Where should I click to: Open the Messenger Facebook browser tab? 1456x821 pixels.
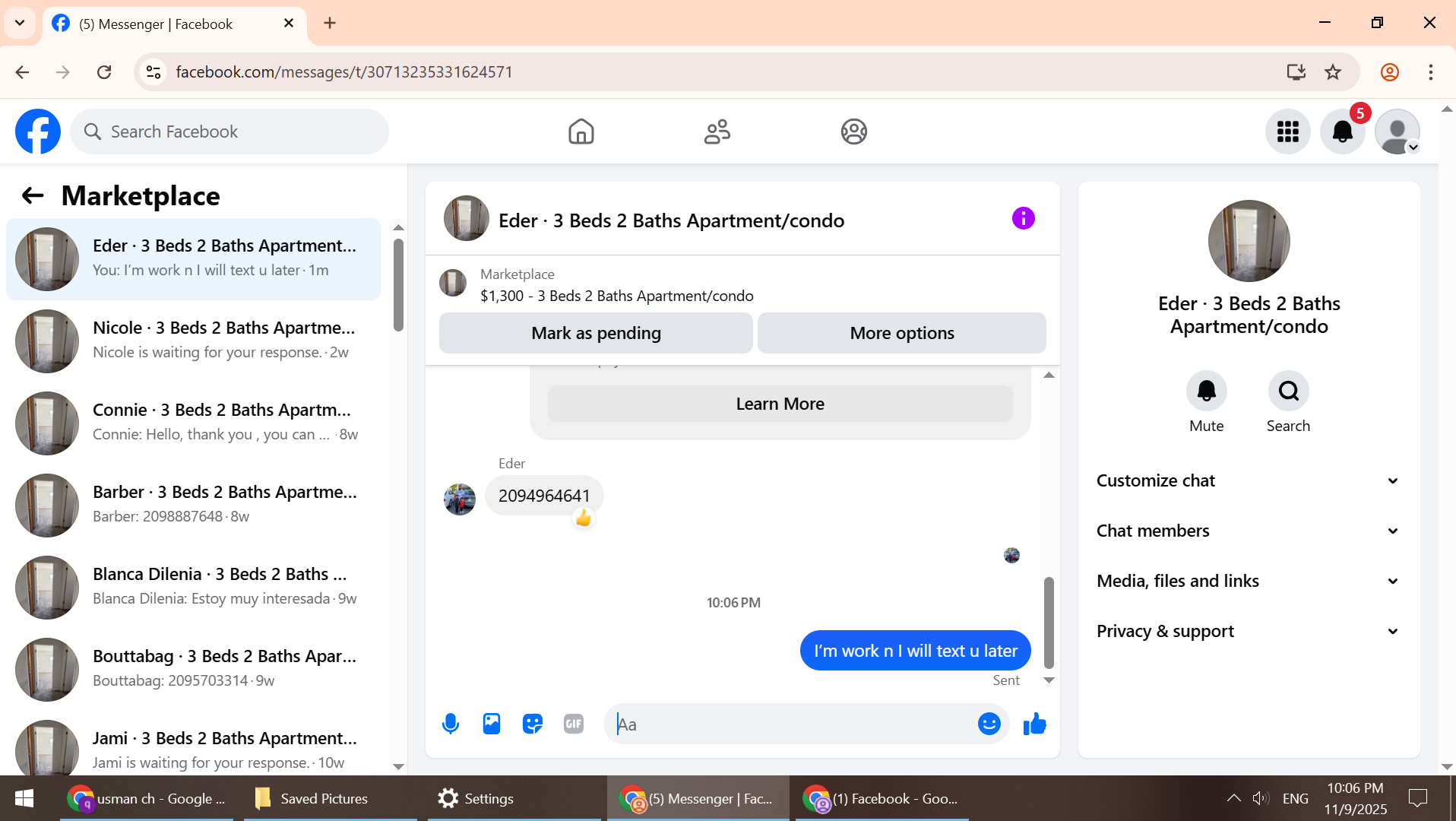click(175, 24)
